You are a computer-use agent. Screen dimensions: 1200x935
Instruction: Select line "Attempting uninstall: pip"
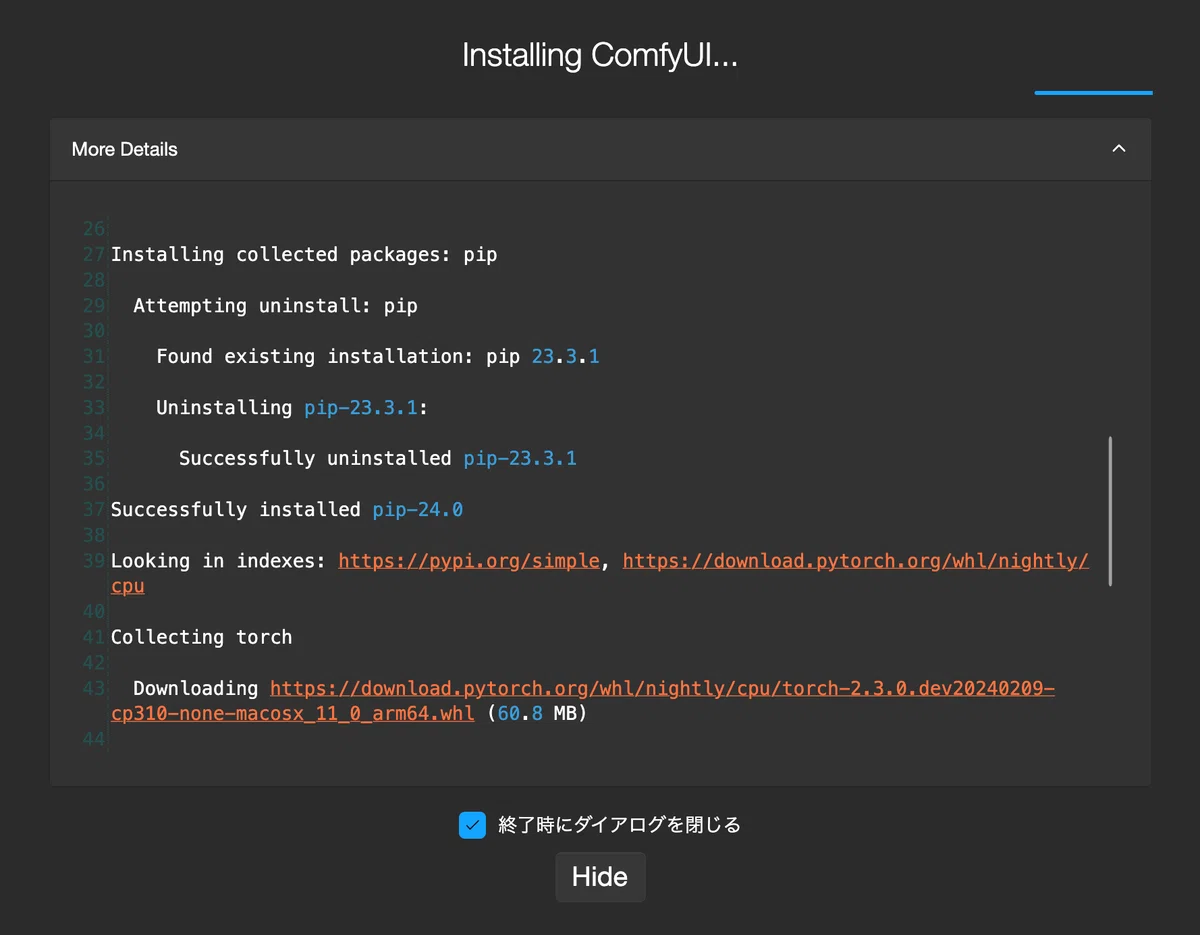275,306
